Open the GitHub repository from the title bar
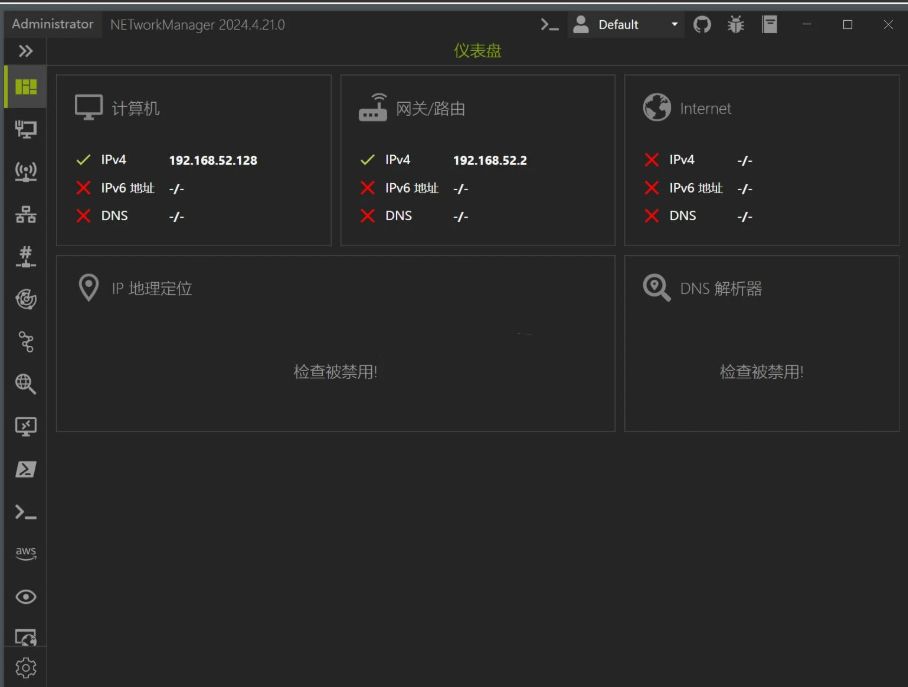This screenshot has height=687, width=908. [701, 24]
